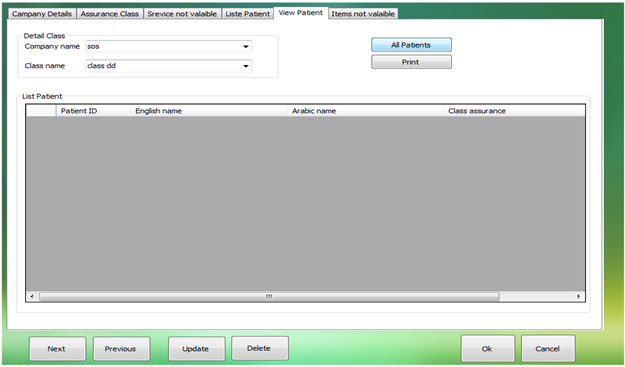Viewport: 625px width, 367px height.
Task: Go to the Liste Patient tab
Action: pos(248,14)
